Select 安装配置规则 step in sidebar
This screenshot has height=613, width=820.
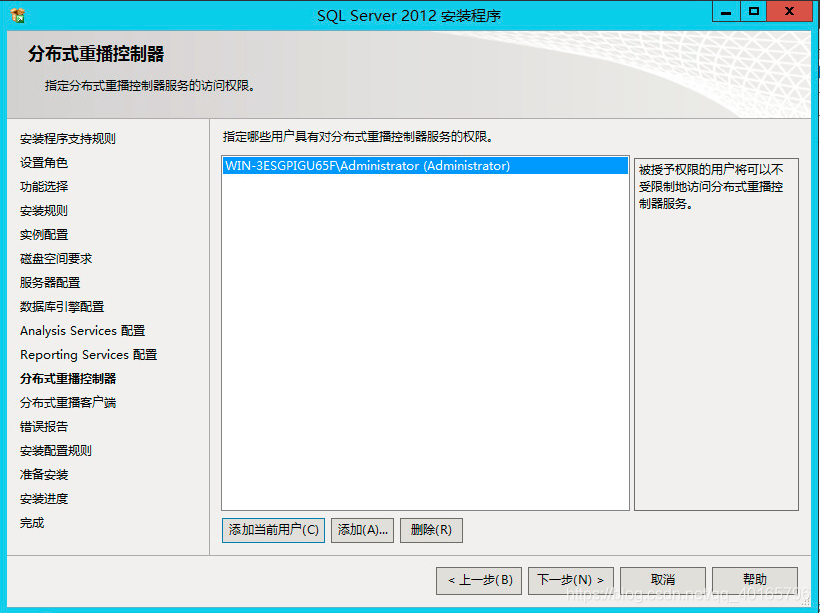tap(56, 451)
